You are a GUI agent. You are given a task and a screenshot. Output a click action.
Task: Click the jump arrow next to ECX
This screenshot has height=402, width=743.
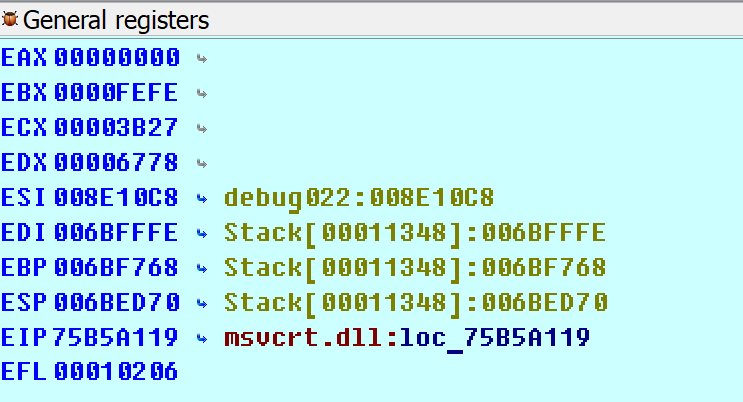pos(201,128)
